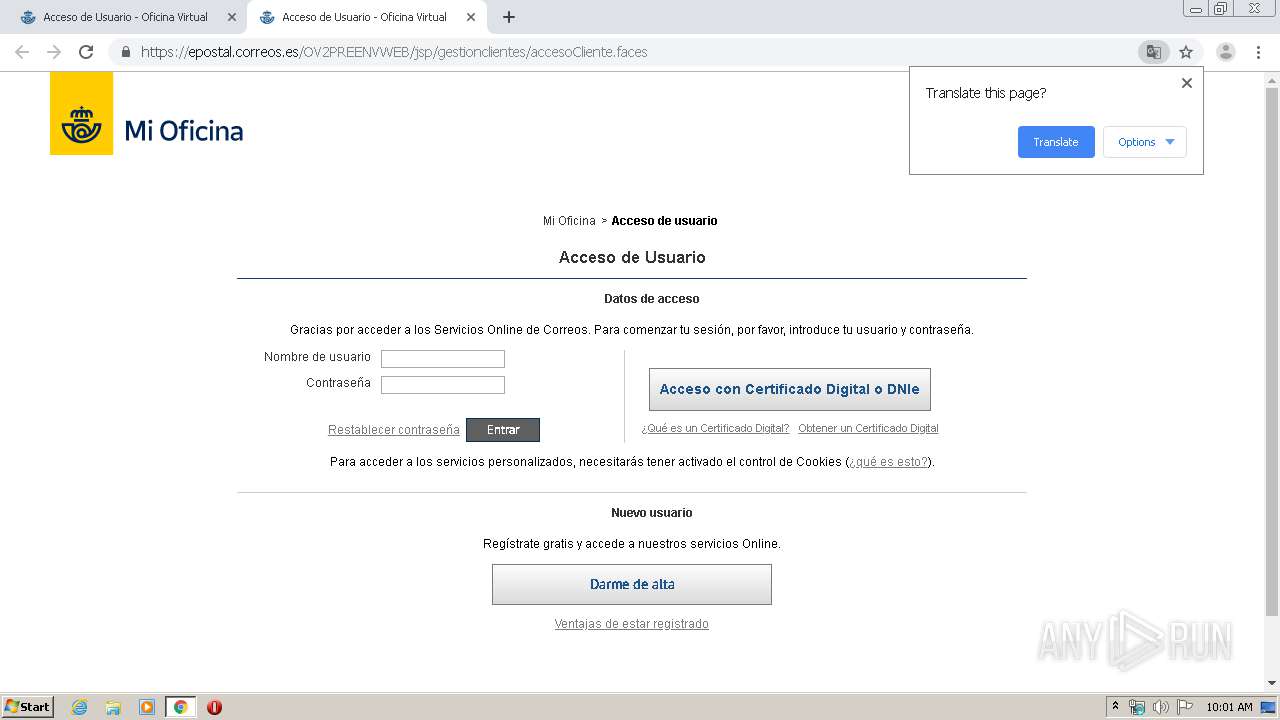This screenshot has height=720, width=1280.
Task: Click the Acceso de usuario breadcrumb text
Action: point(664,221)
